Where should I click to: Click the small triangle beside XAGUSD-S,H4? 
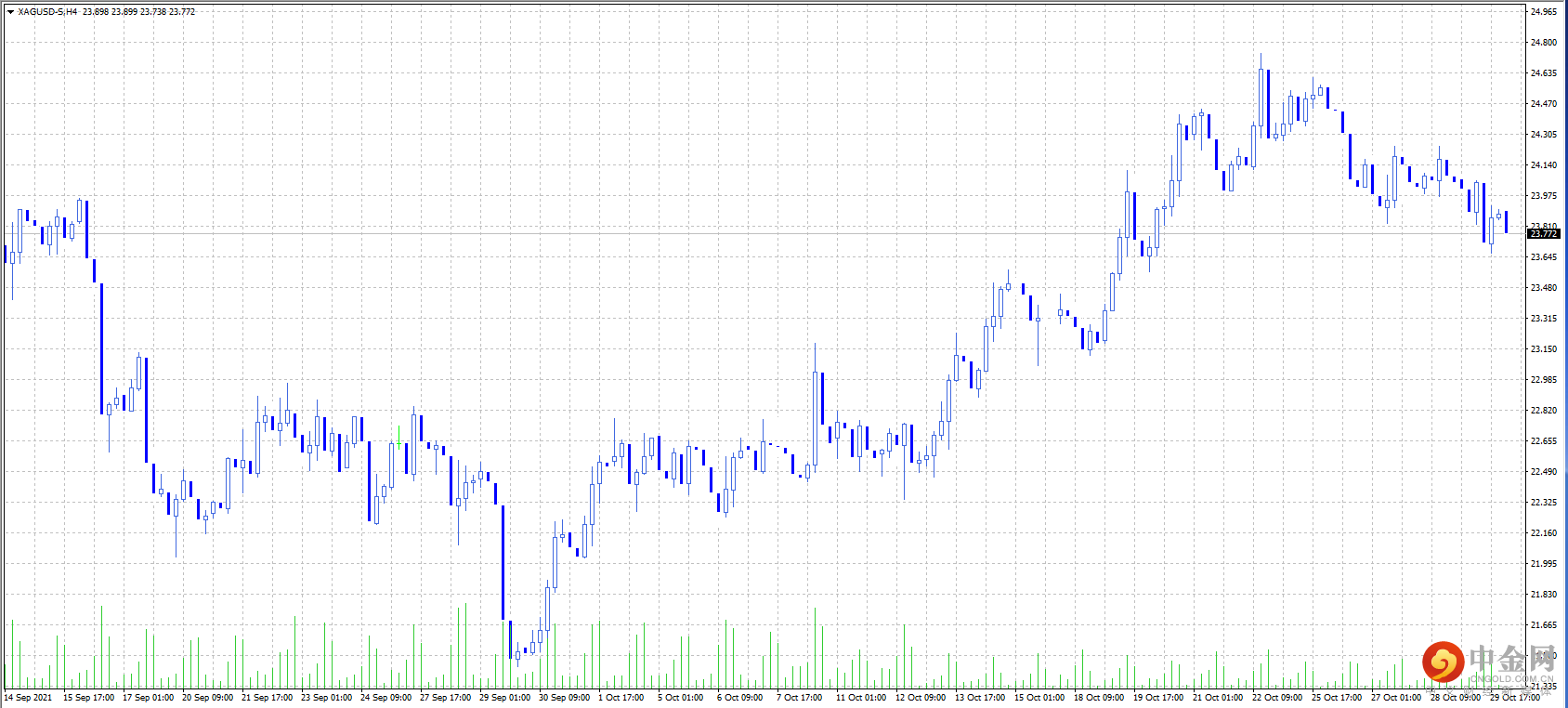click(10, 12)
